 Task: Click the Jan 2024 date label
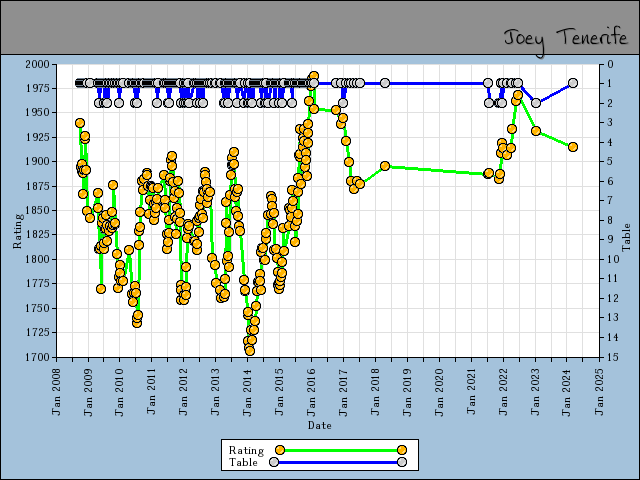(568, 392)
